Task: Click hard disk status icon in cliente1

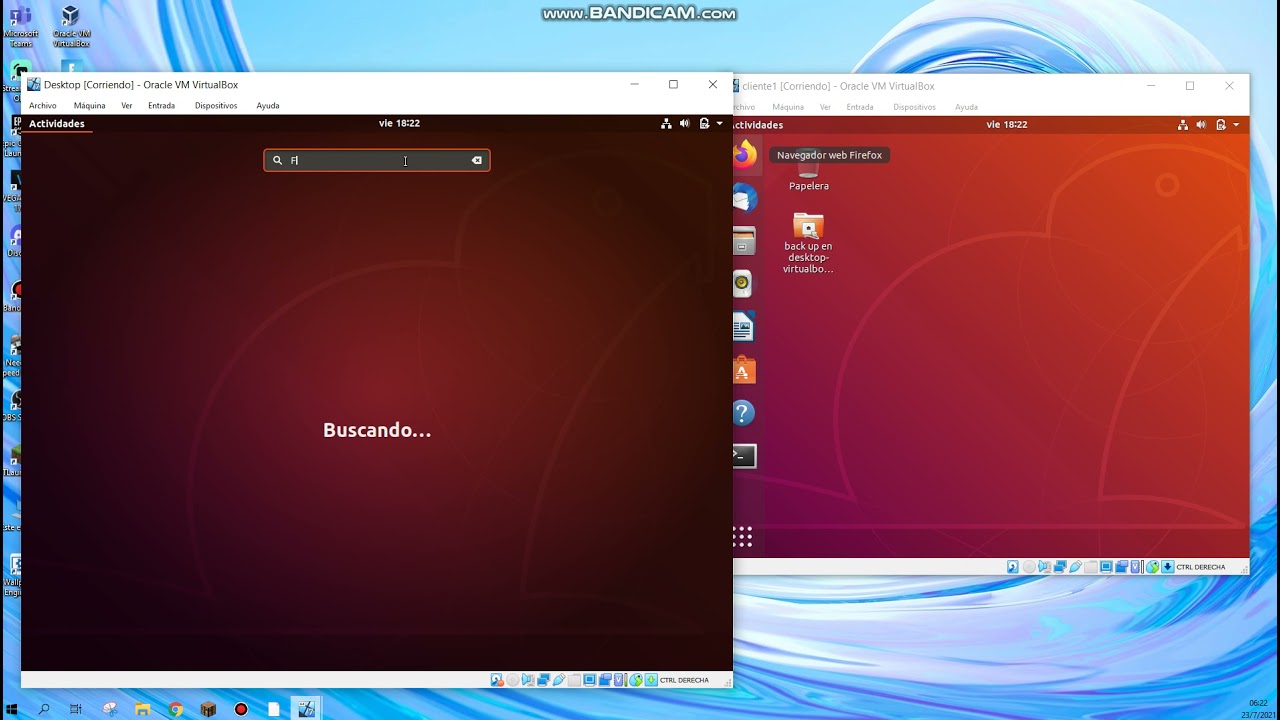Action: coord(1013,567)
